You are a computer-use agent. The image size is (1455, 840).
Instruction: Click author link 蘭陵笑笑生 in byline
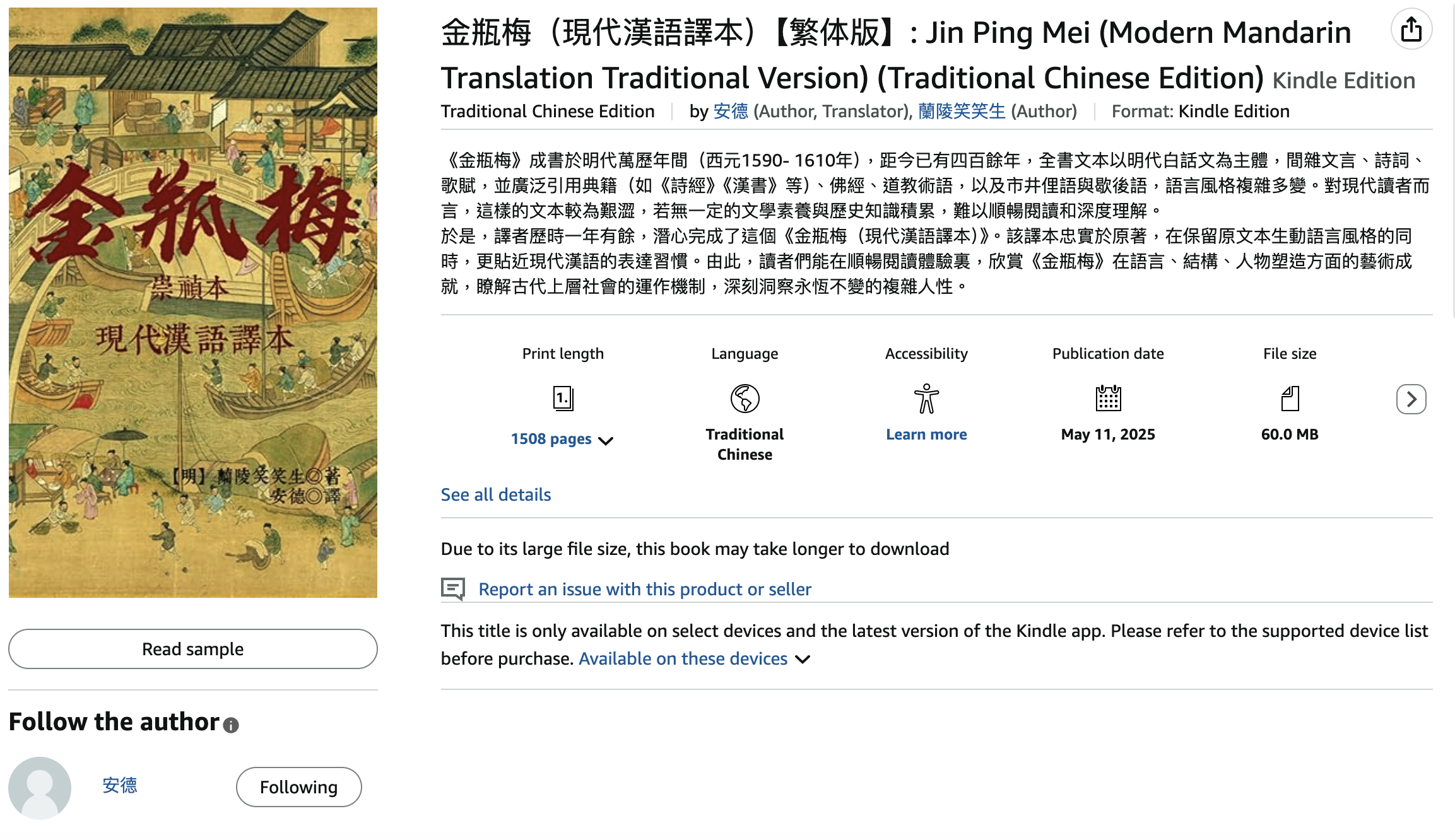click(x=962, y=112)
